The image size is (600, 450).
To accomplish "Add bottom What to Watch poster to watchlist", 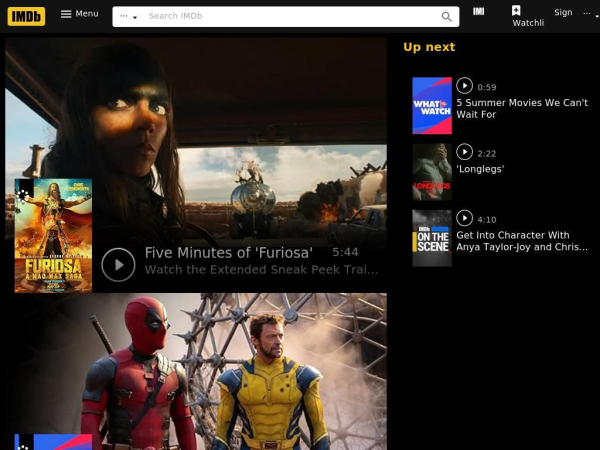I will tap(24, 443).
